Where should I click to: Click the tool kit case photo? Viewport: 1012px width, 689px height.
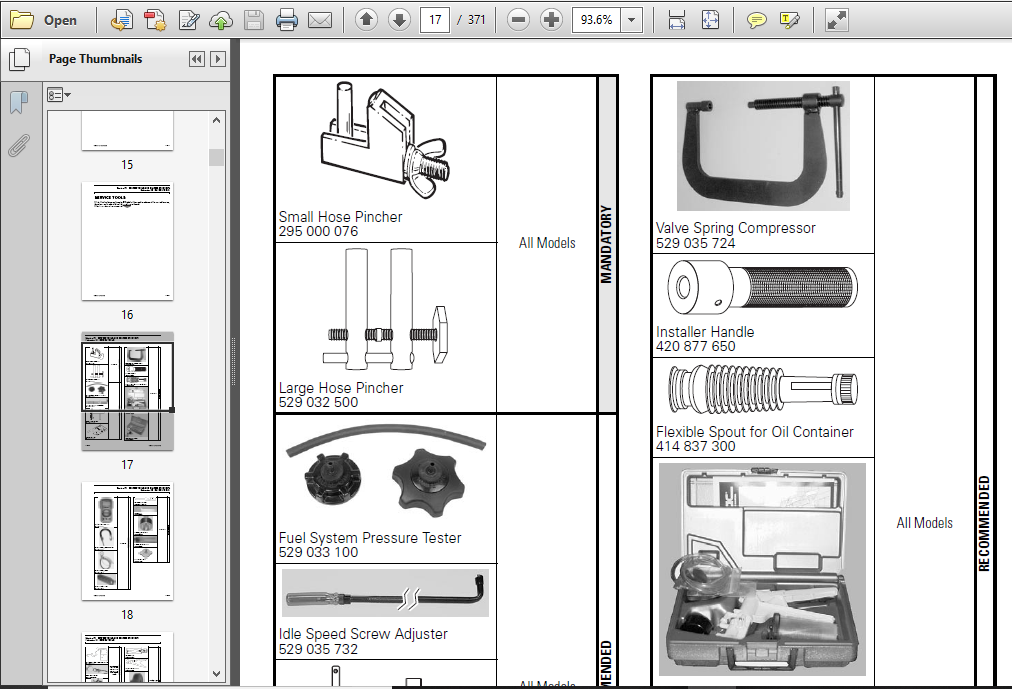click(762, 570)
